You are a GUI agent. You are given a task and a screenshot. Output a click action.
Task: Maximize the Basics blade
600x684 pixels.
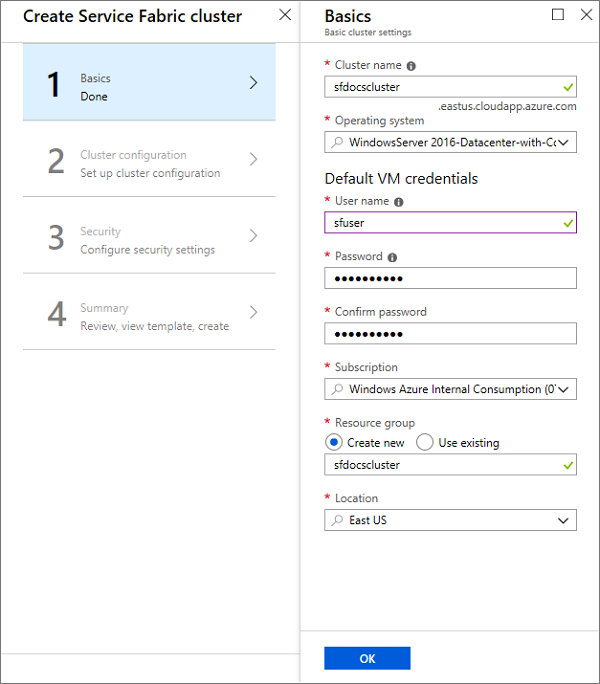point(558,15)
